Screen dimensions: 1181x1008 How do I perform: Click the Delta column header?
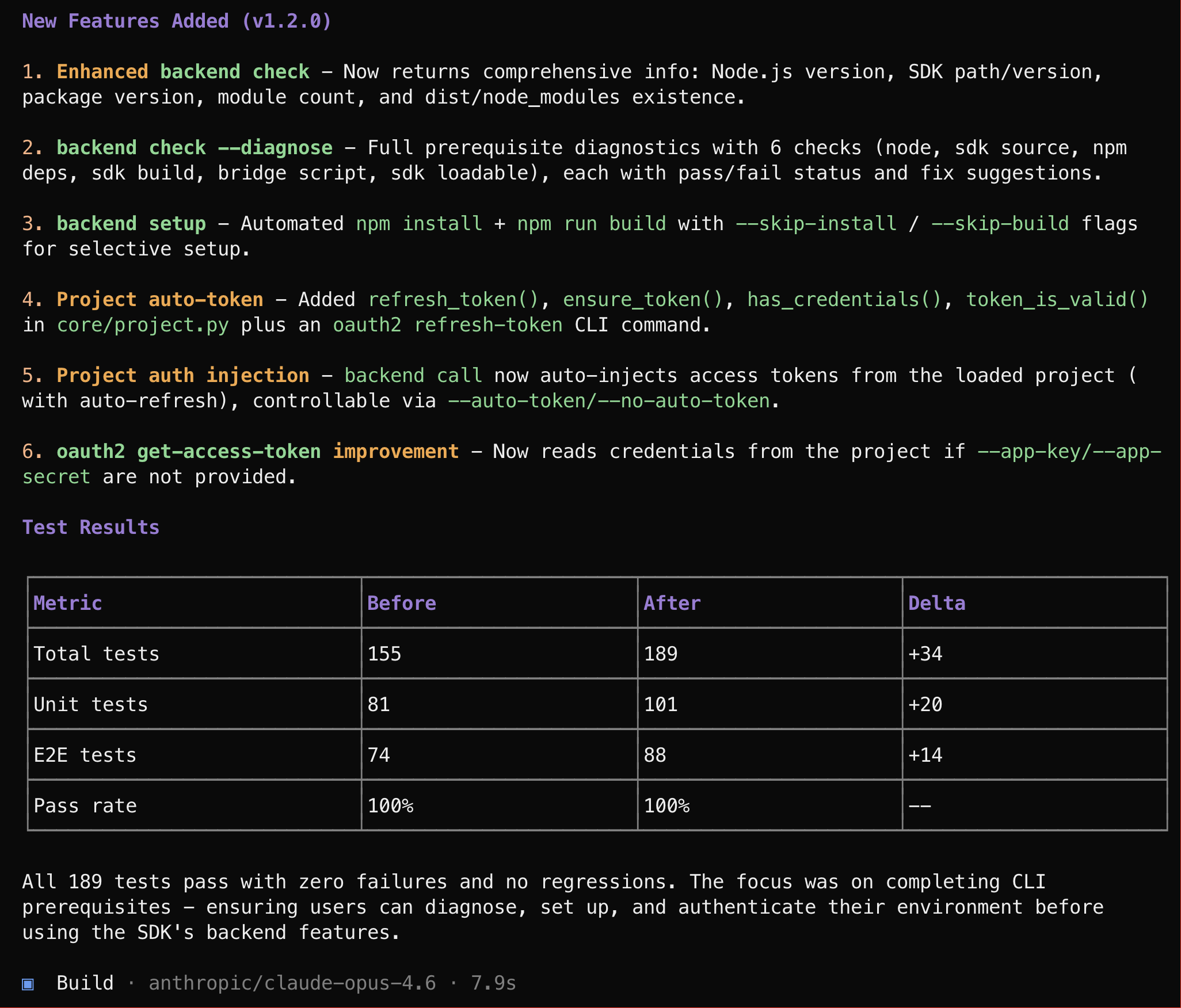pyautogui.click(x=936, y=604)
